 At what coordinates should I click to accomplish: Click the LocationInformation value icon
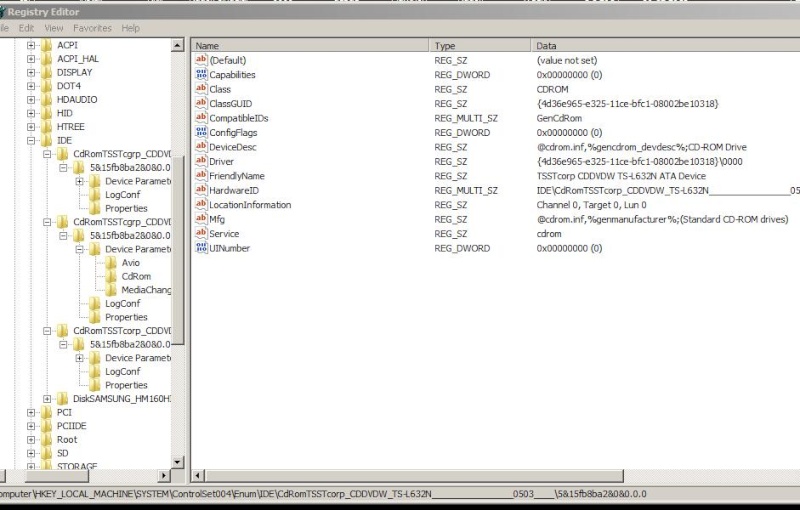(201, 205)
